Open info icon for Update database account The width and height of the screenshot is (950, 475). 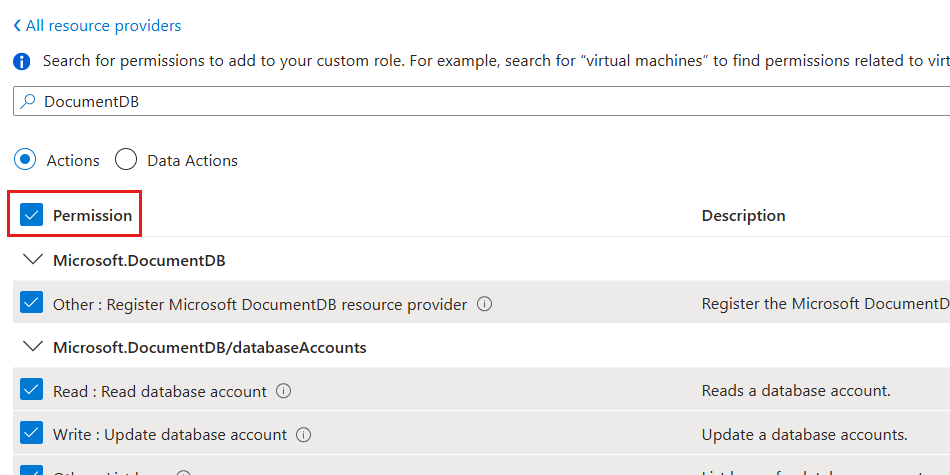(304, 435)
